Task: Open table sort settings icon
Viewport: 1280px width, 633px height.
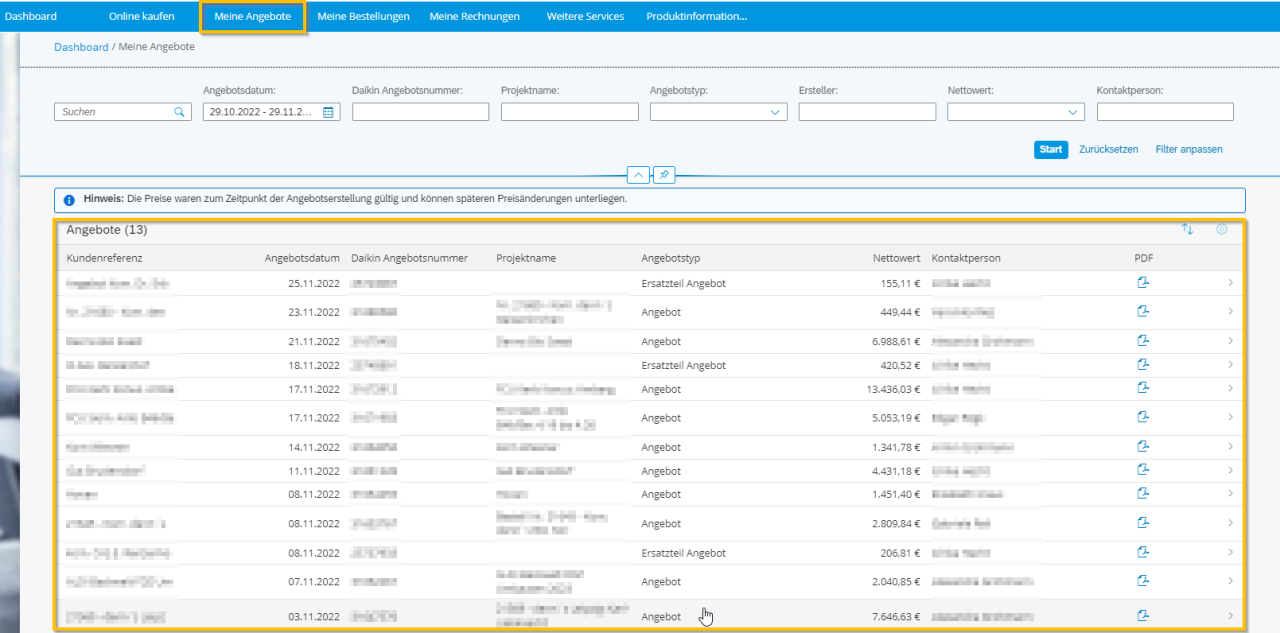Action: (1187, 229)
